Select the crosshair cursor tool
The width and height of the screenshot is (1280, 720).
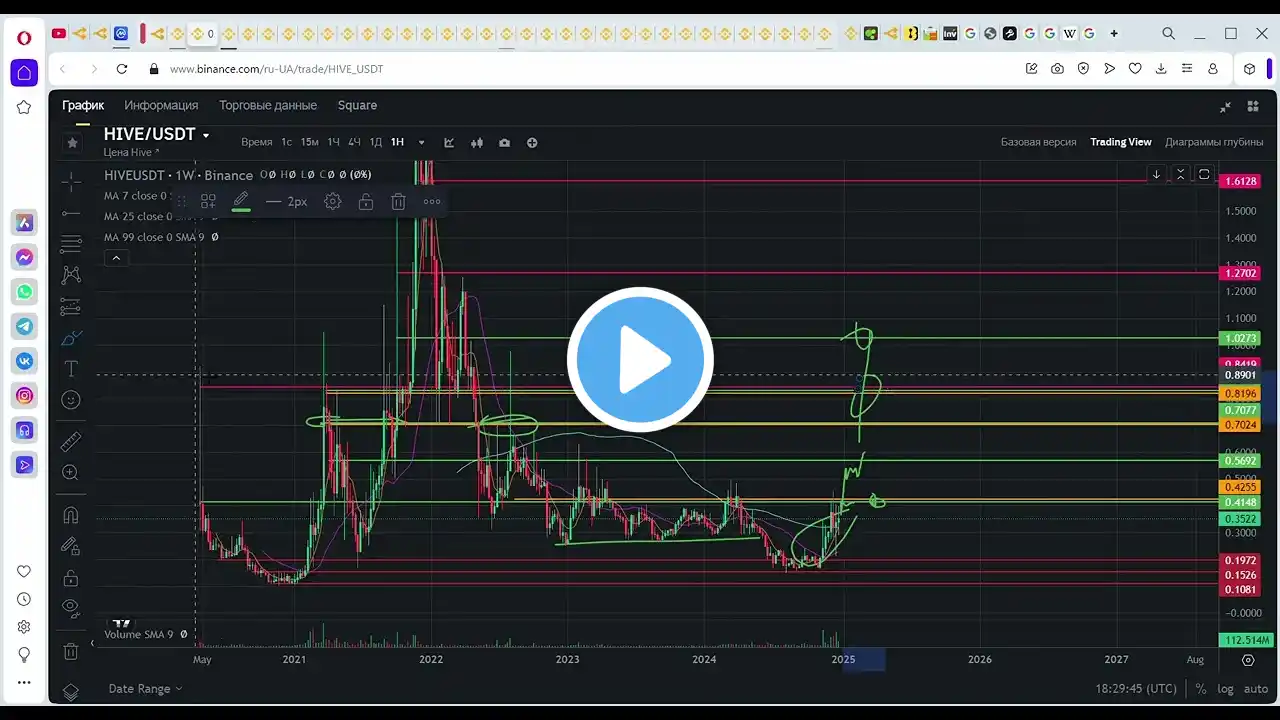tap(71, 181)
